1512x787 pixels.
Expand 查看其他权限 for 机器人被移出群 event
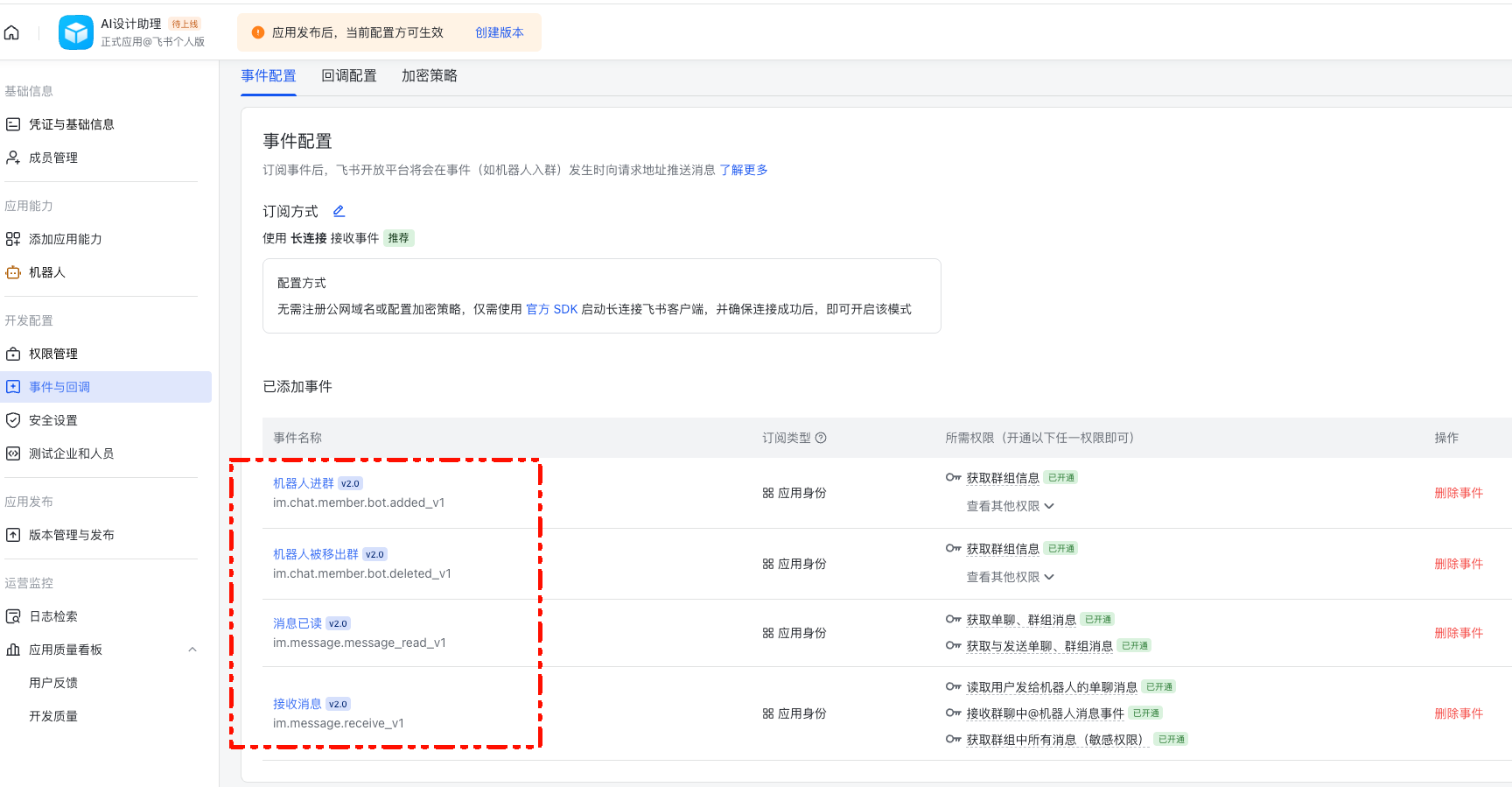coord(1010,577)
